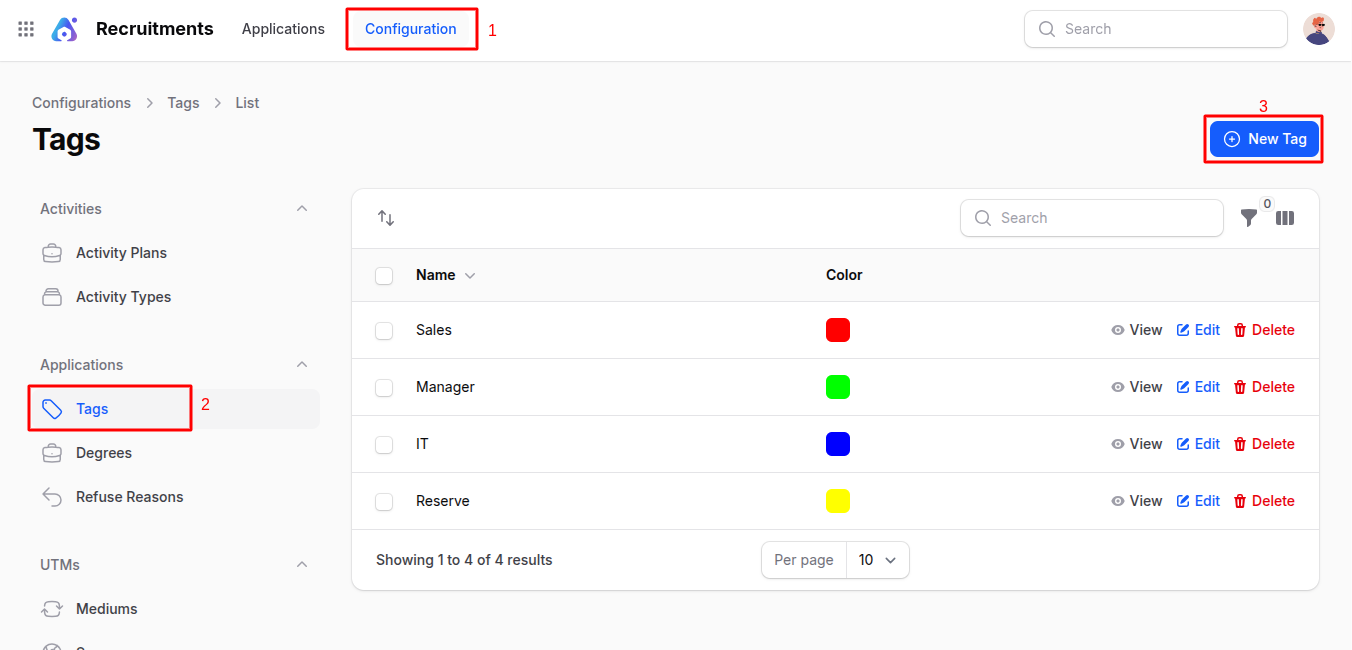Click the sort records icon

(386, 217)
